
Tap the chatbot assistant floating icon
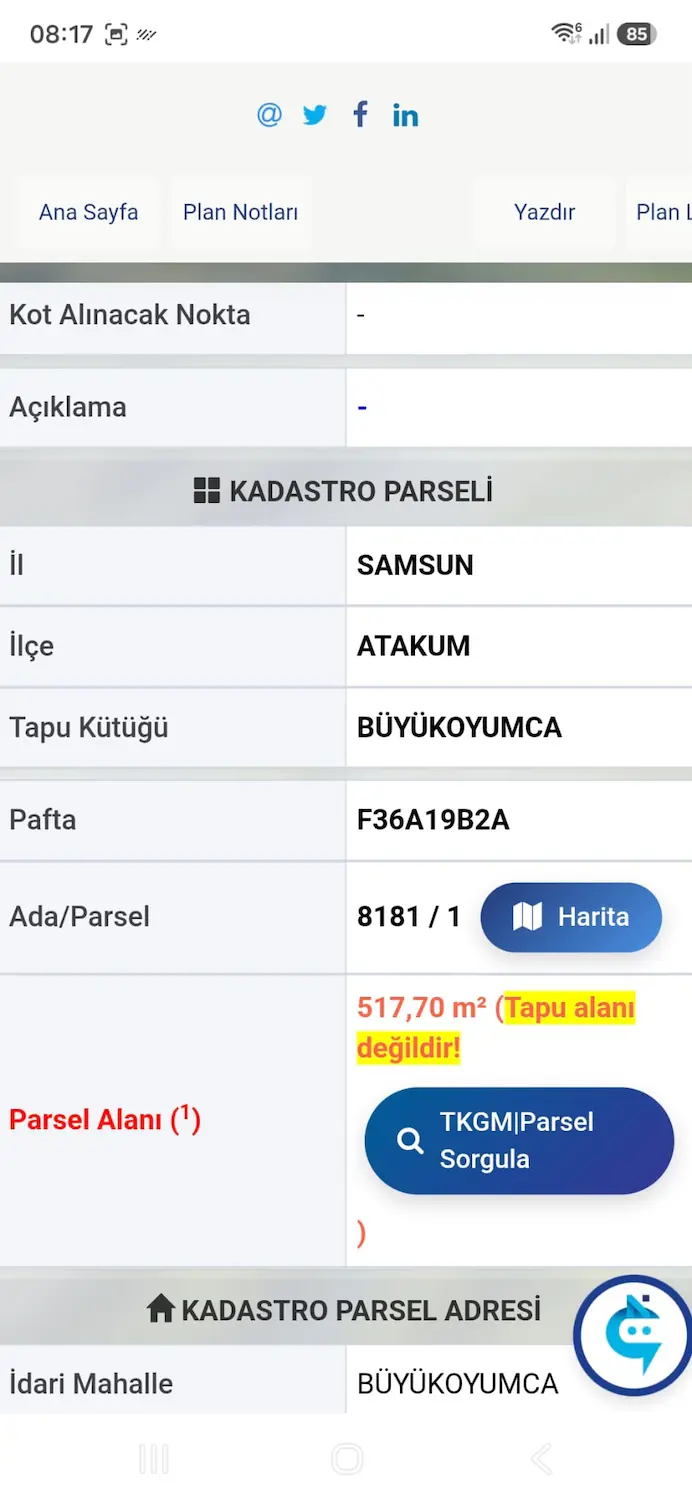click(x=632, y=1336)
